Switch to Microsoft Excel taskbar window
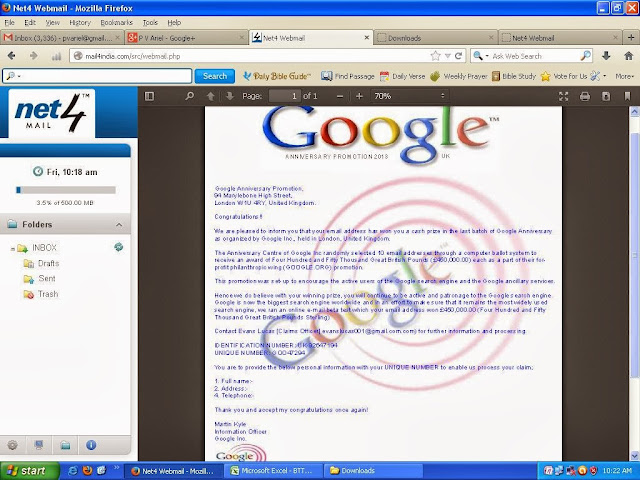 pos(273,471)
